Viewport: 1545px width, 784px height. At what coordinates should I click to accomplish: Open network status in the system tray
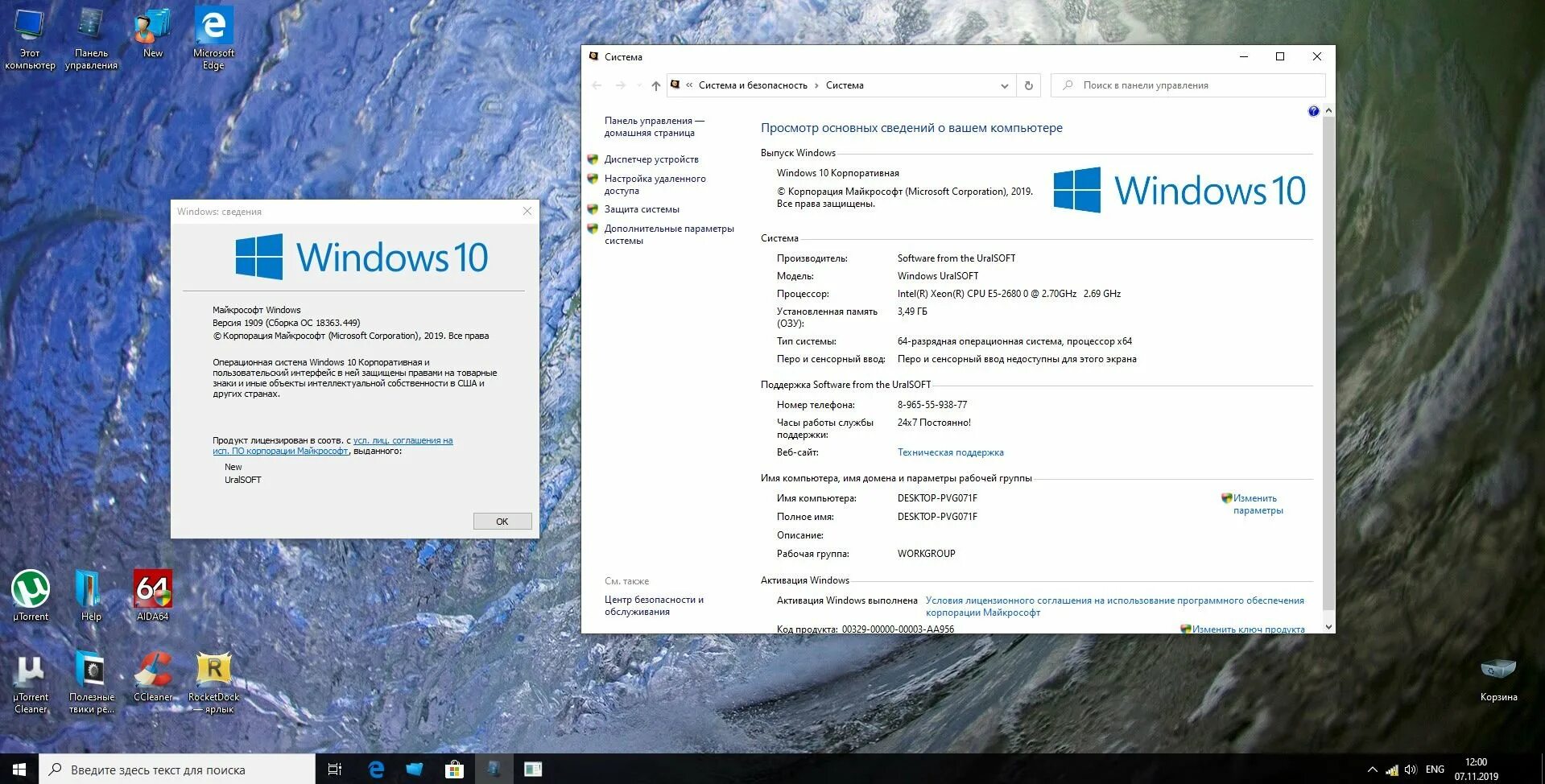click(x=1392, y=770)
